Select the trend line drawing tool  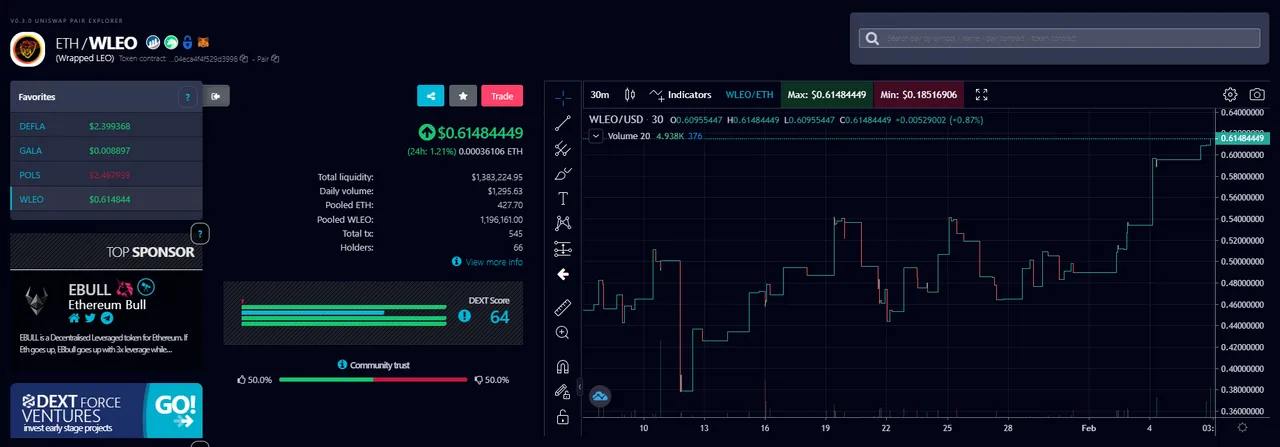(562, 123)
